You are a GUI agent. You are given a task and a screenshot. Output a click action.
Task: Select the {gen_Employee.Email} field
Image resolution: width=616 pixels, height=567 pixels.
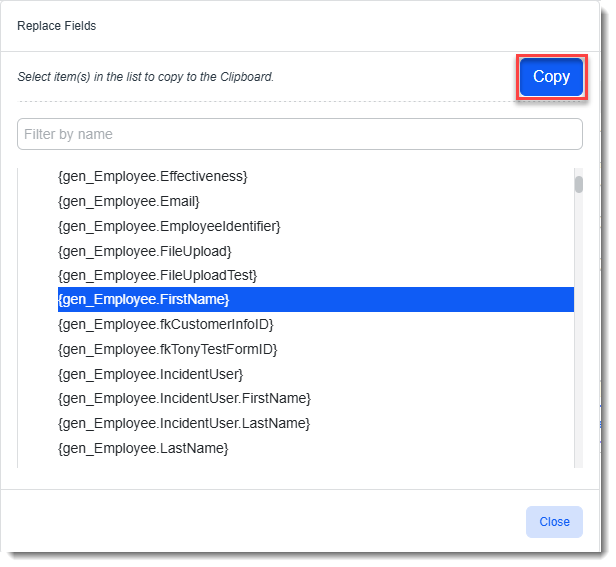pyautogui.click(x=129, y=201)
